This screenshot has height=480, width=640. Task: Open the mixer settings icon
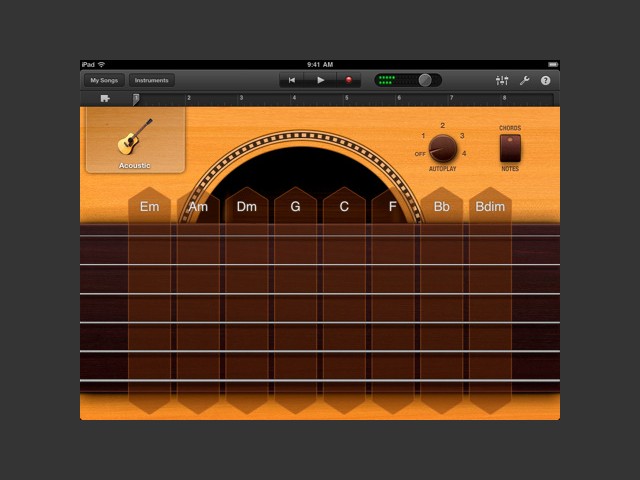click(x=502, y=80)
